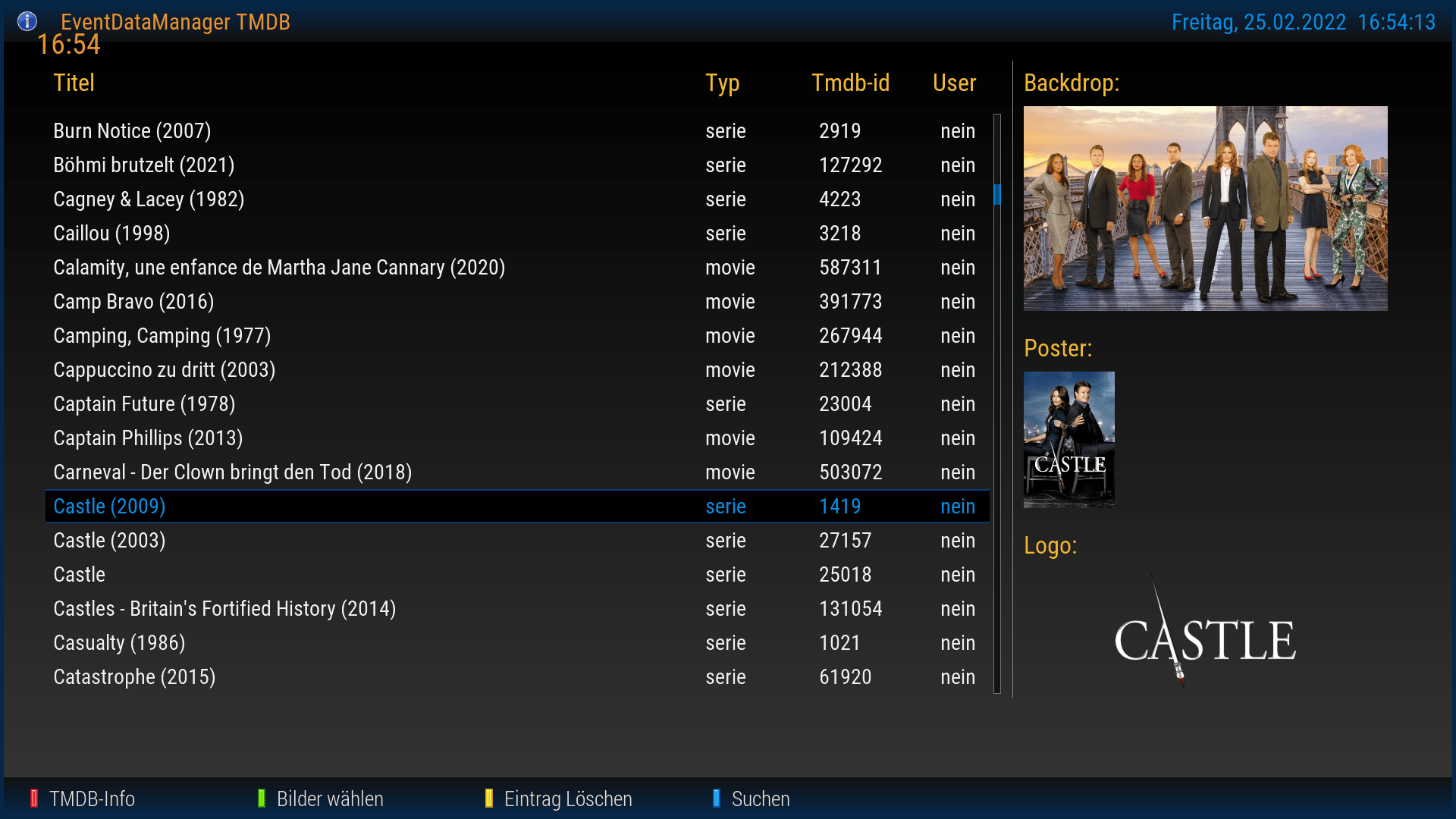Image resolution: width=1456 pixels, height=819 pixels.
Task: Select Calamity, une enfance de Martha Jane Cannary
Action: coord(279,268)
